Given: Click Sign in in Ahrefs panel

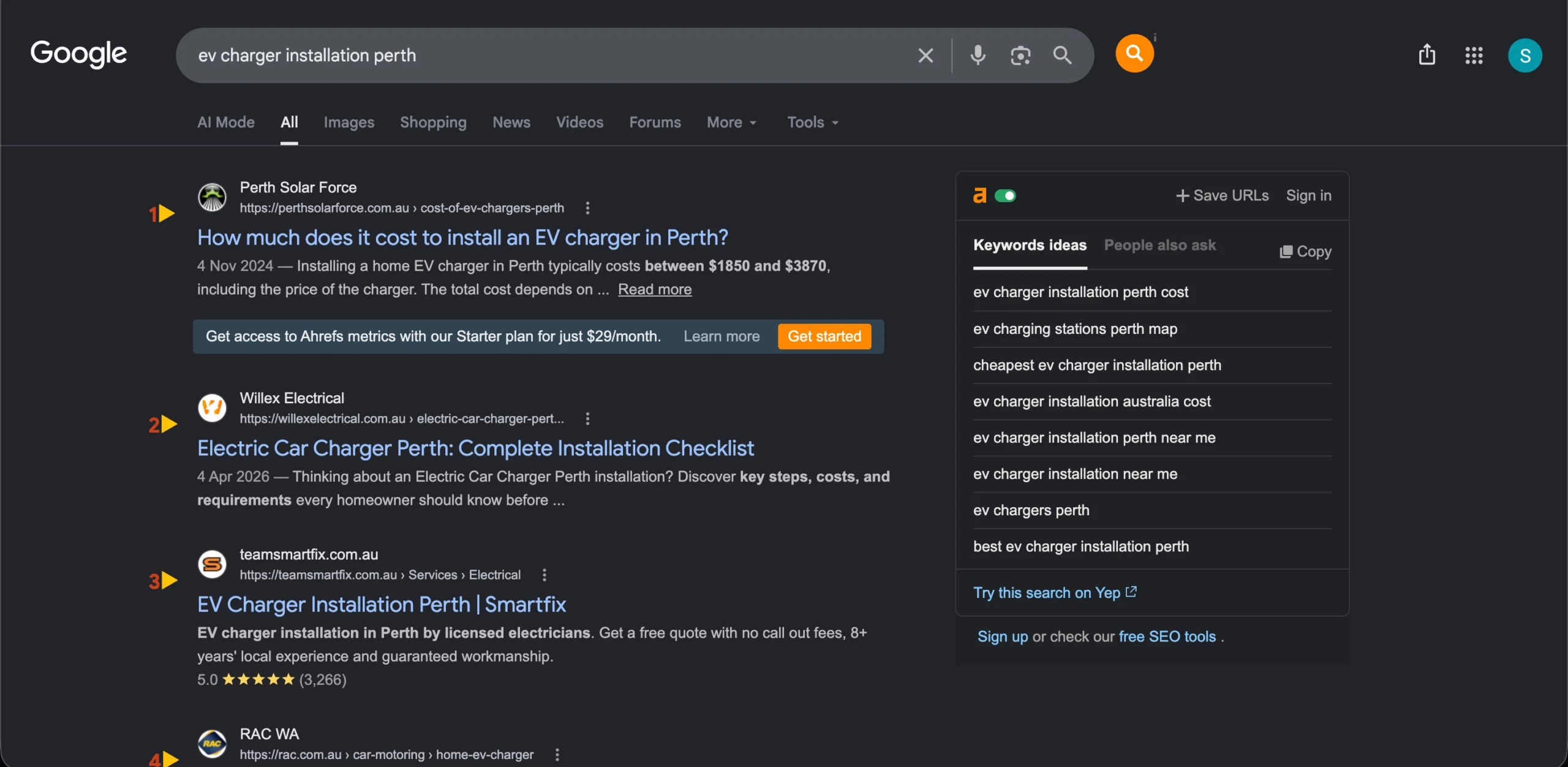Looking at the screenshot, I should click(x=1308, y=195).
